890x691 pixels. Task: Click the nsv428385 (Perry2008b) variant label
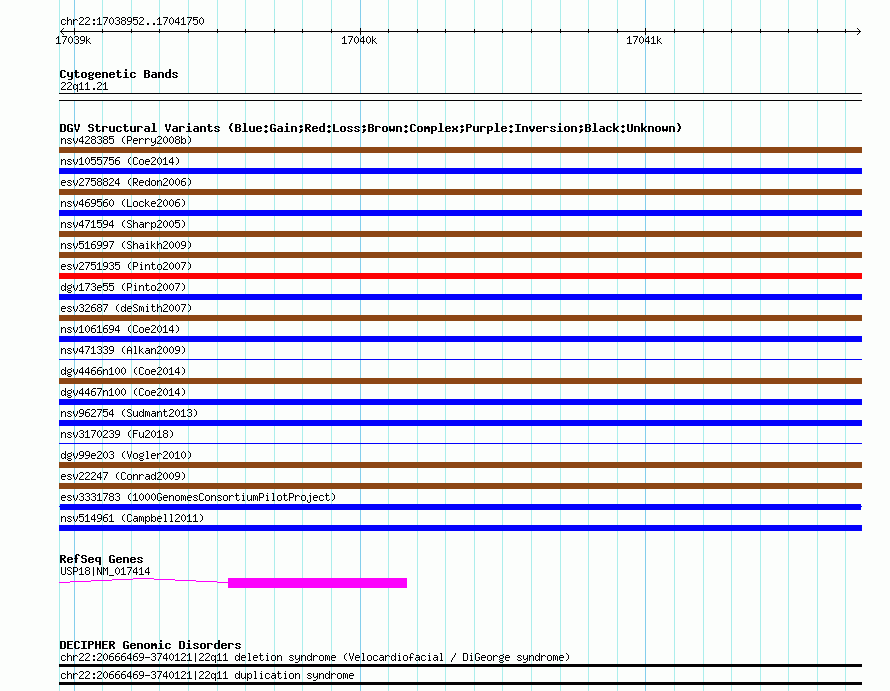pyautogui.click(x=126, y=140)
